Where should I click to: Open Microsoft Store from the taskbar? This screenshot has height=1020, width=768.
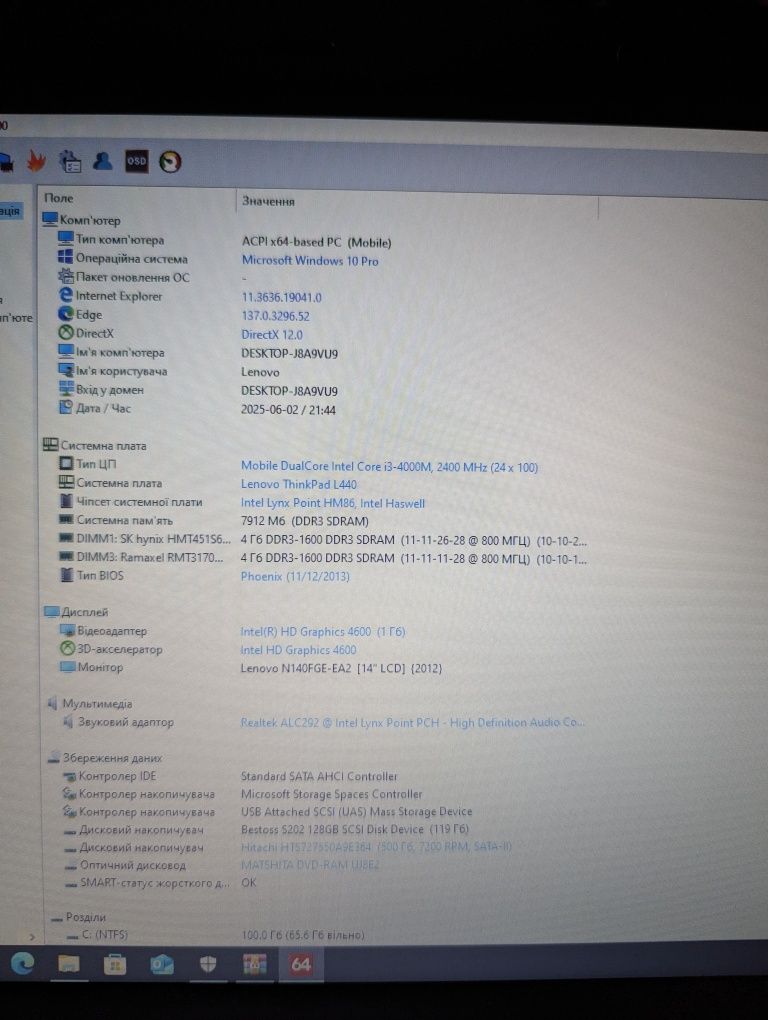click(x=115, y=965)
